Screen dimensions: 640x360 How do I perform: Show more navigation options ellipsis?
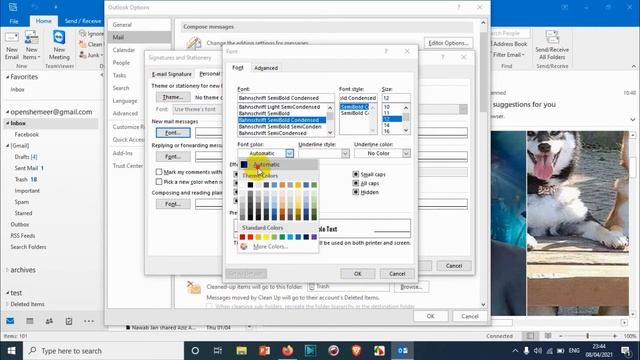[x=89, y=321]
